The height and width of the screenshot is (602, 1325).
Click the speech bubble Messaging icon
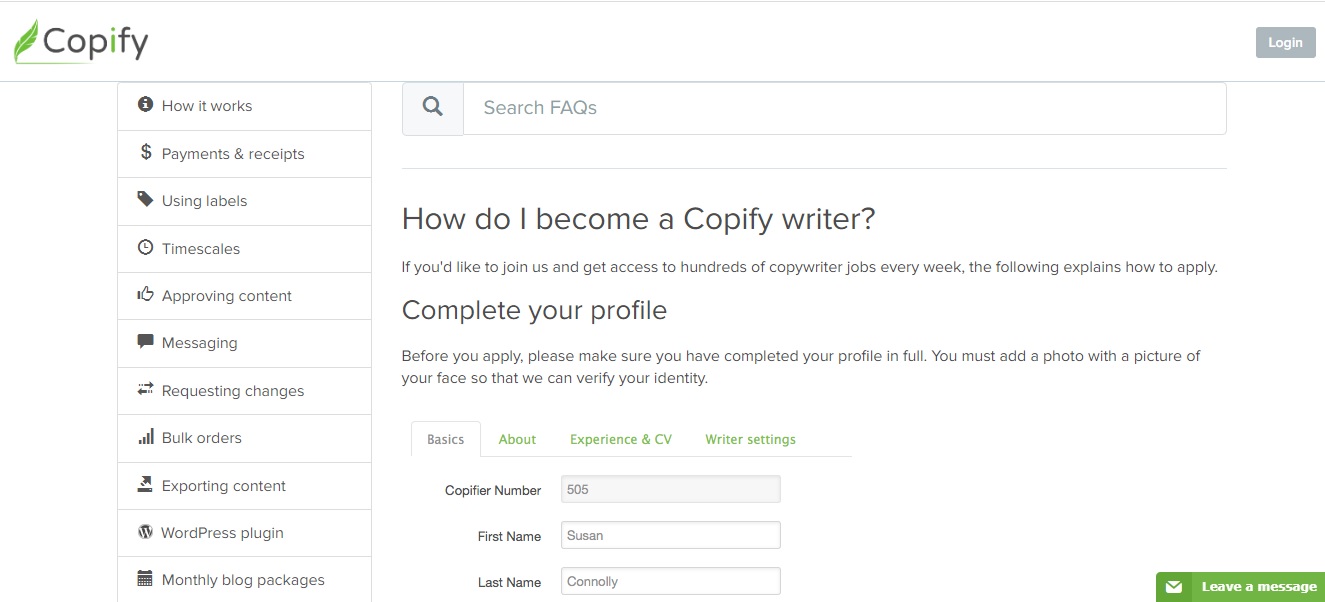pyautogui.click(x=146, y=342)
